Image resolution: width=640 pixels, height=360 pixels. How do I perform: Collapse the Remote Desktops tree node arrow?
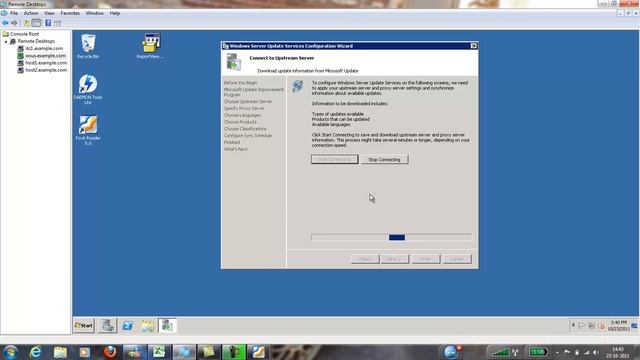click(6, 42)
